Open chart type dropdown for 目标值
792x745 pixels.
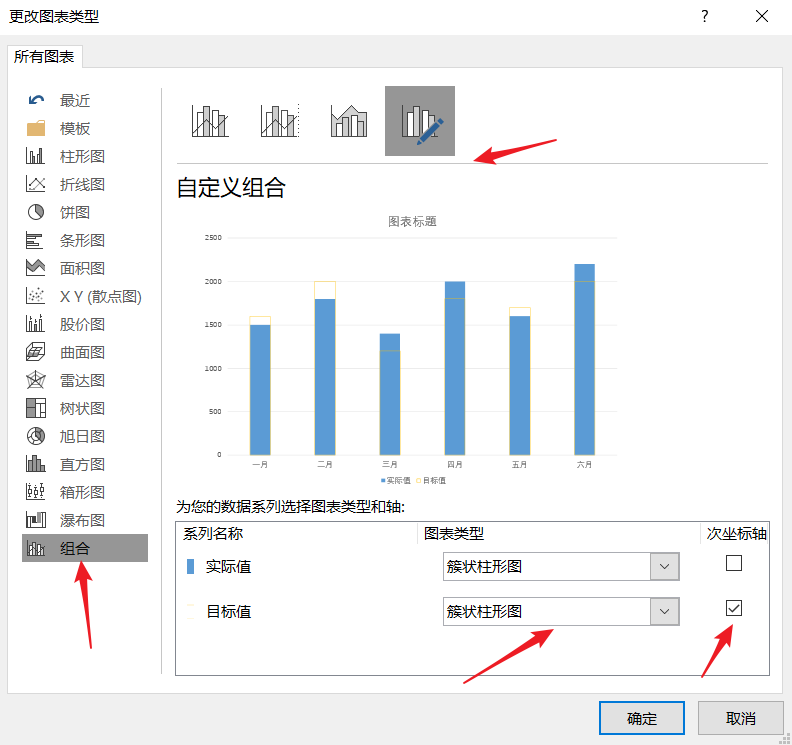(664, 612)
